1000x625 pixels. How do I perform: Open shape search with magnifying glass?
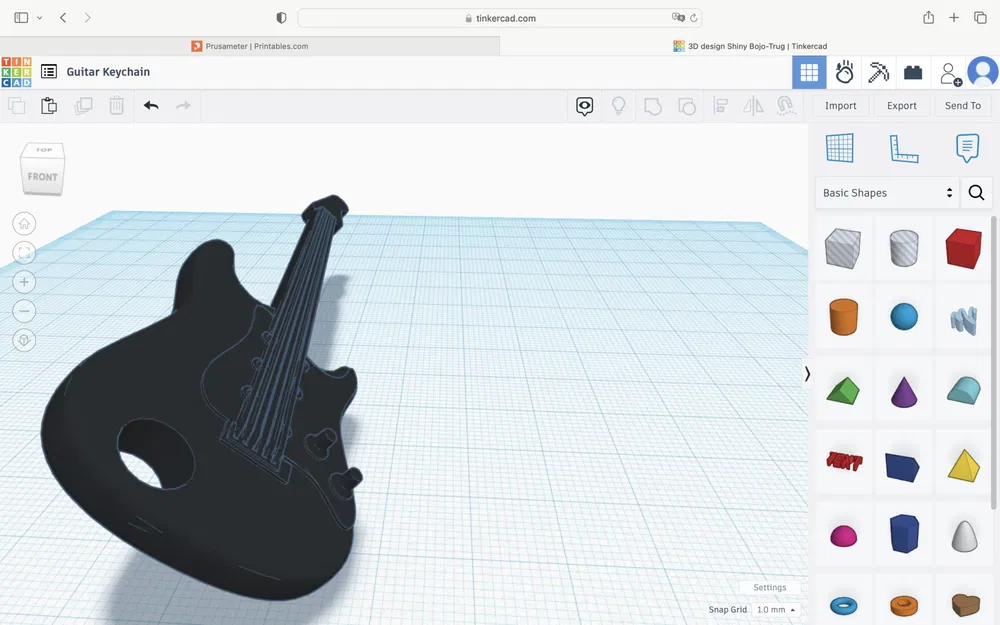click(976, 192)
